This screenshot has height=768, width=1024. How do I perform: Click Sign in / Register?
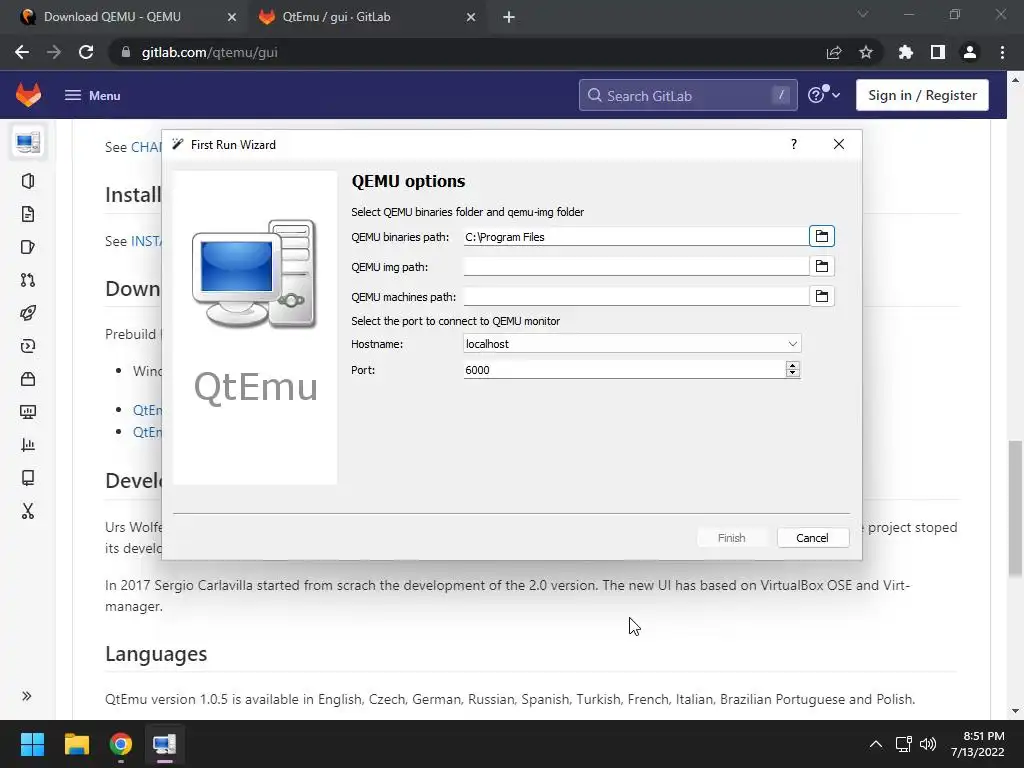922,95
